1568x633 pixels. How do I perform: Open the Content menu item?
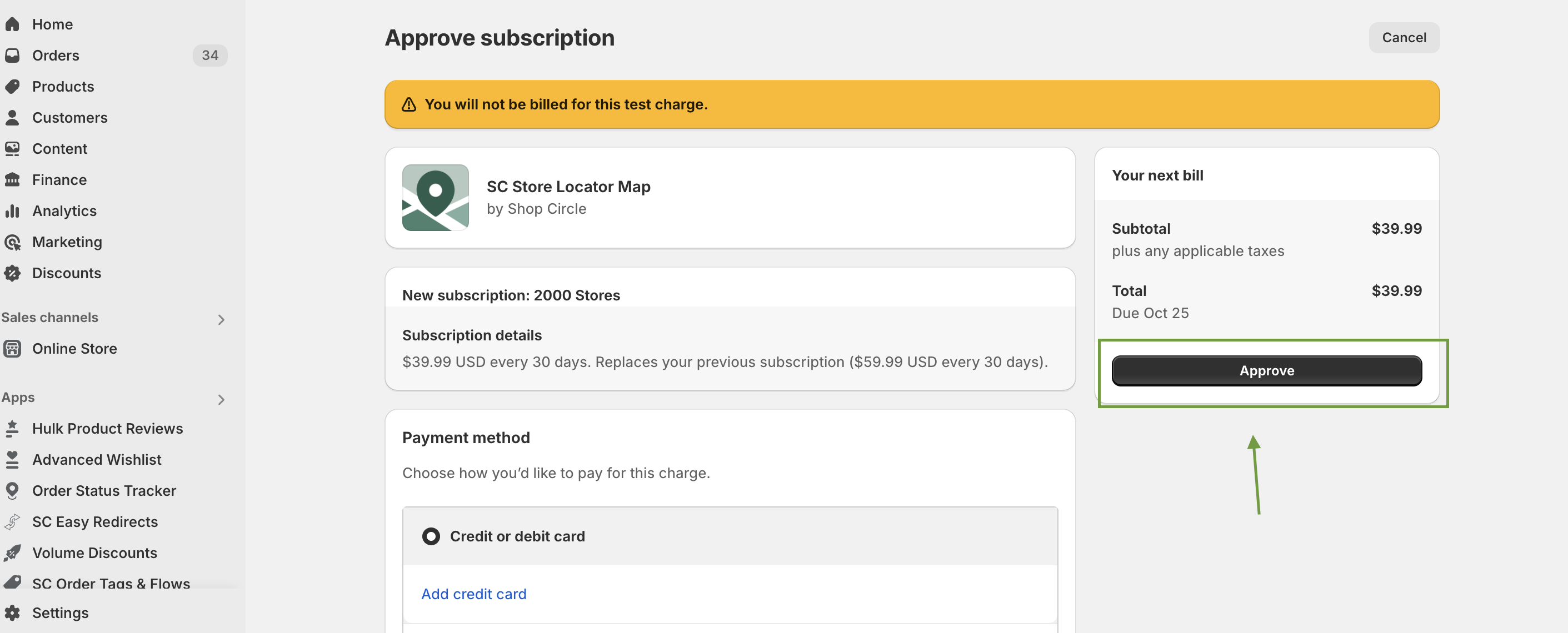59,148
